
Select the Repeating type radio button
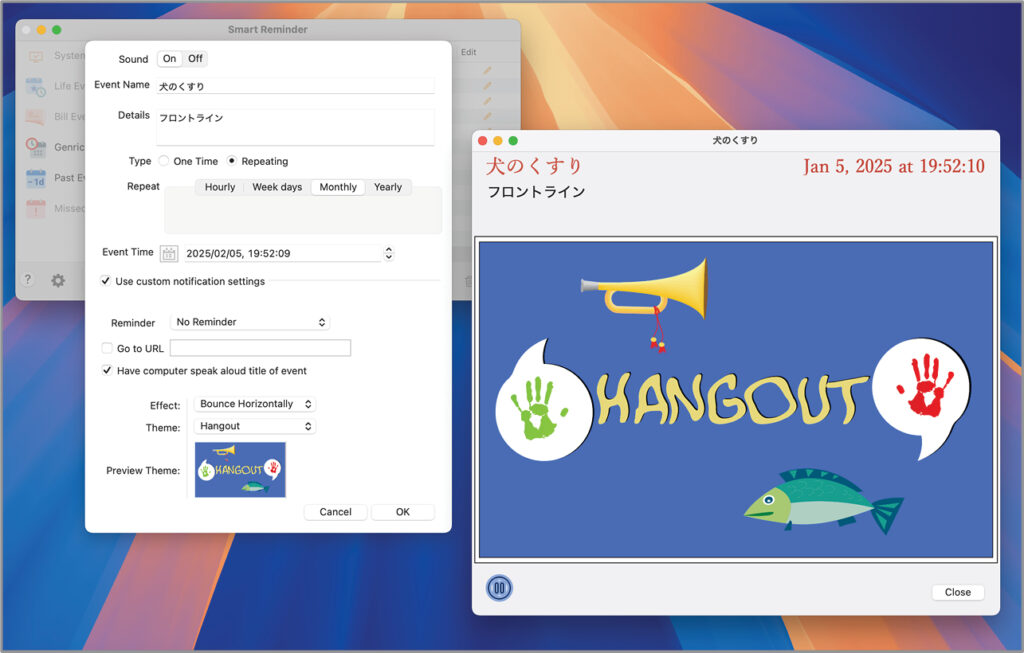[x=231, y=161]
